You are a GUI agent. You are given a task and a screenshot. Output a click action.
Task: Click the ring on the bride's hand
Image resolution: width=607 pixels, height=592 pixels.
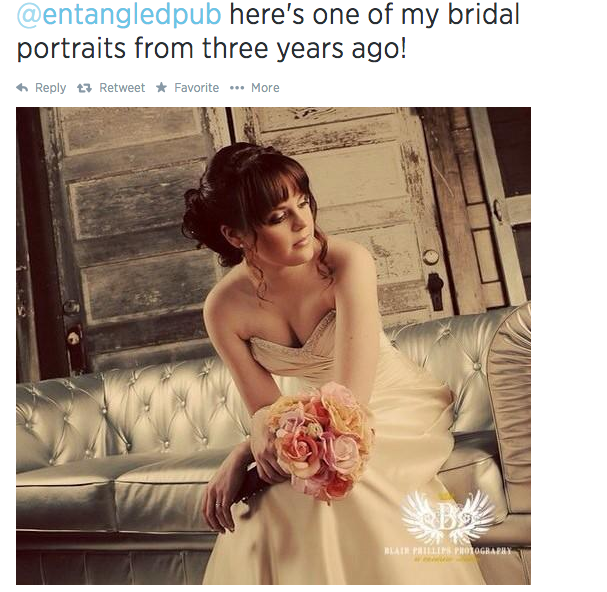pos(219,504)
